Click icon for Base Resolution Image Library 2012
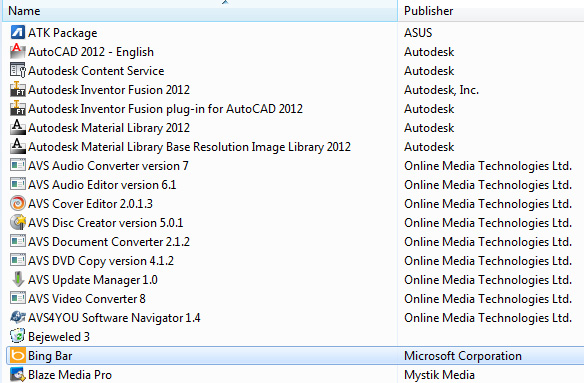This screenshot has width=584, height=383. pyautogui.click(x=18, y=146)
